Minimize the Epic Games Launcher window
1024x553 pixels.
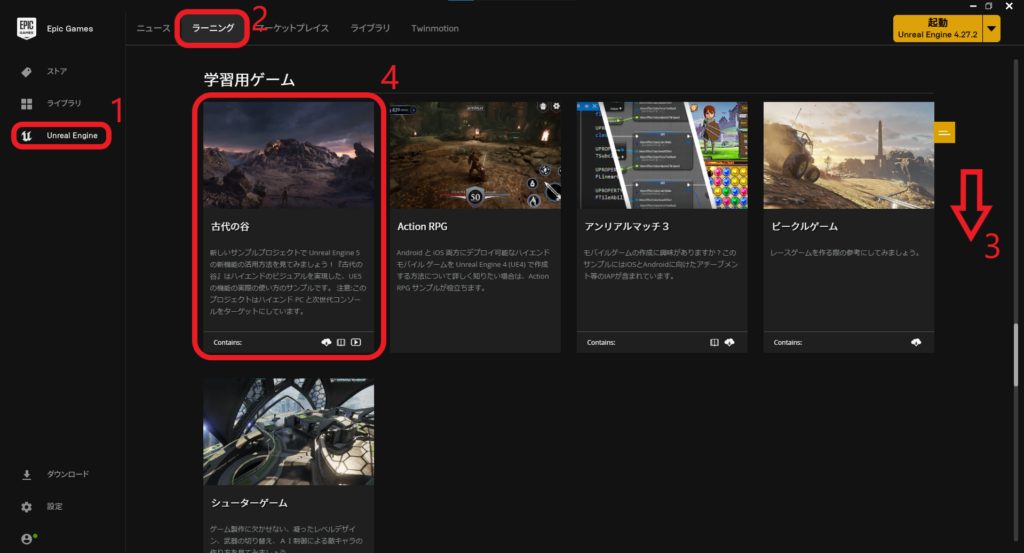[973, 6]
